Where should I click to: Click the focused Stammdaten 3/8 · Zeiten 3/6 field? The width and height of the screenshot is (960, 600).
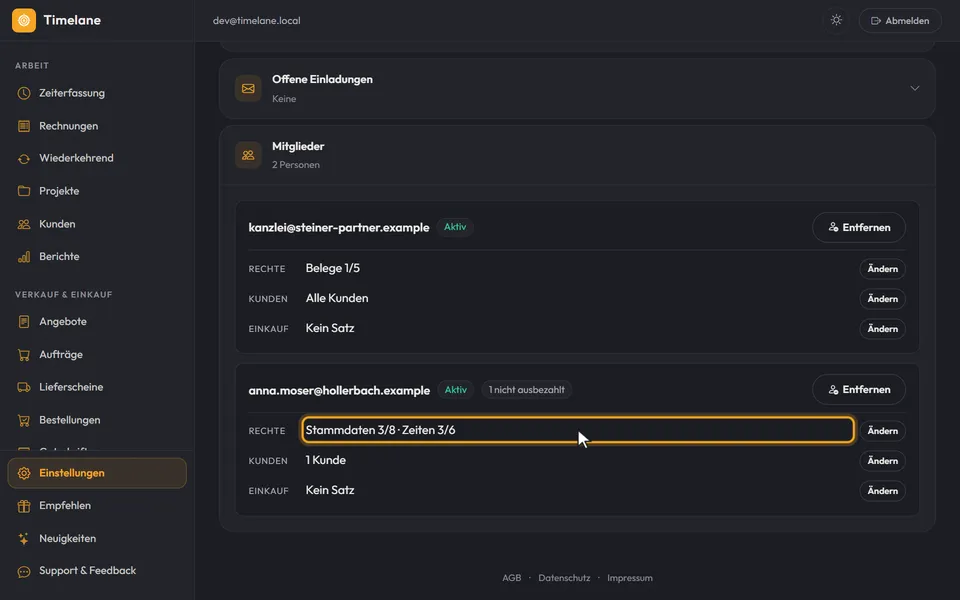[577, 430]
